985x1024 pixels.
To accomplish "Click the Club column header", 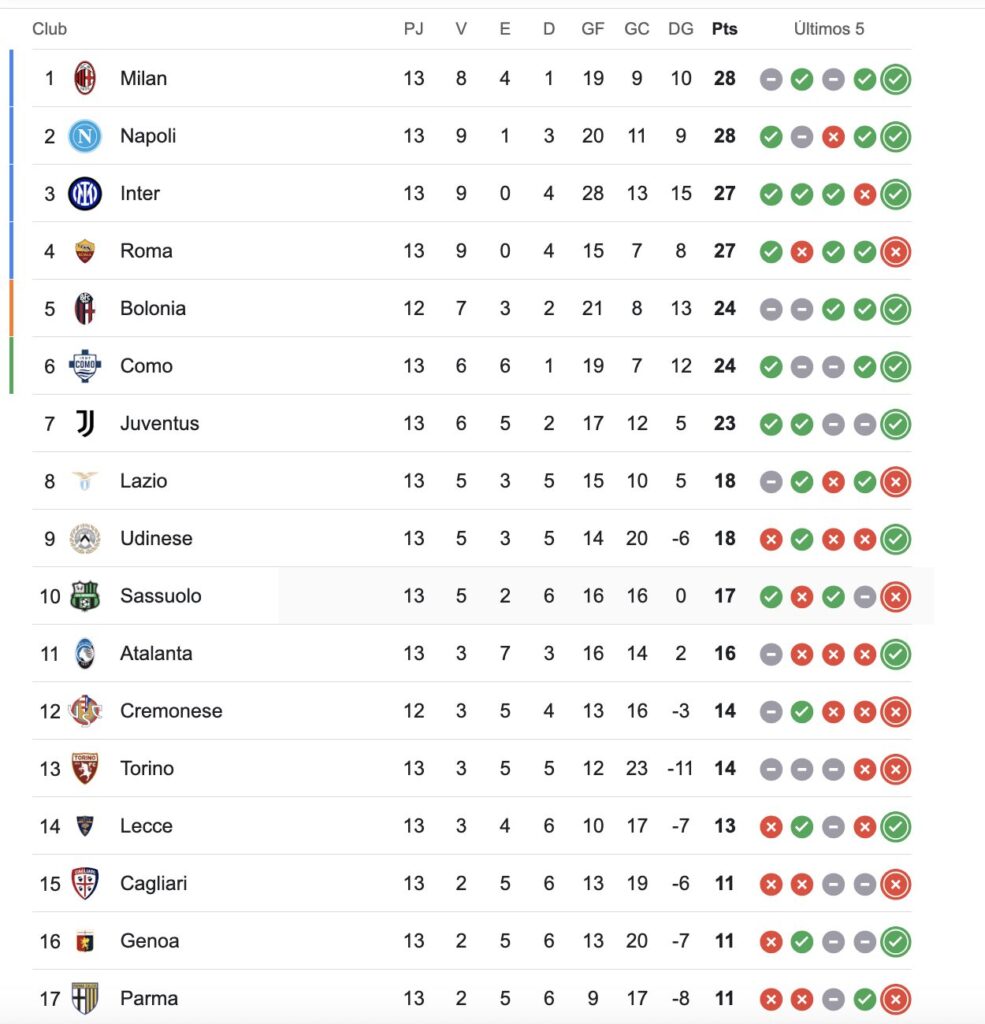I will pos(50,29).
